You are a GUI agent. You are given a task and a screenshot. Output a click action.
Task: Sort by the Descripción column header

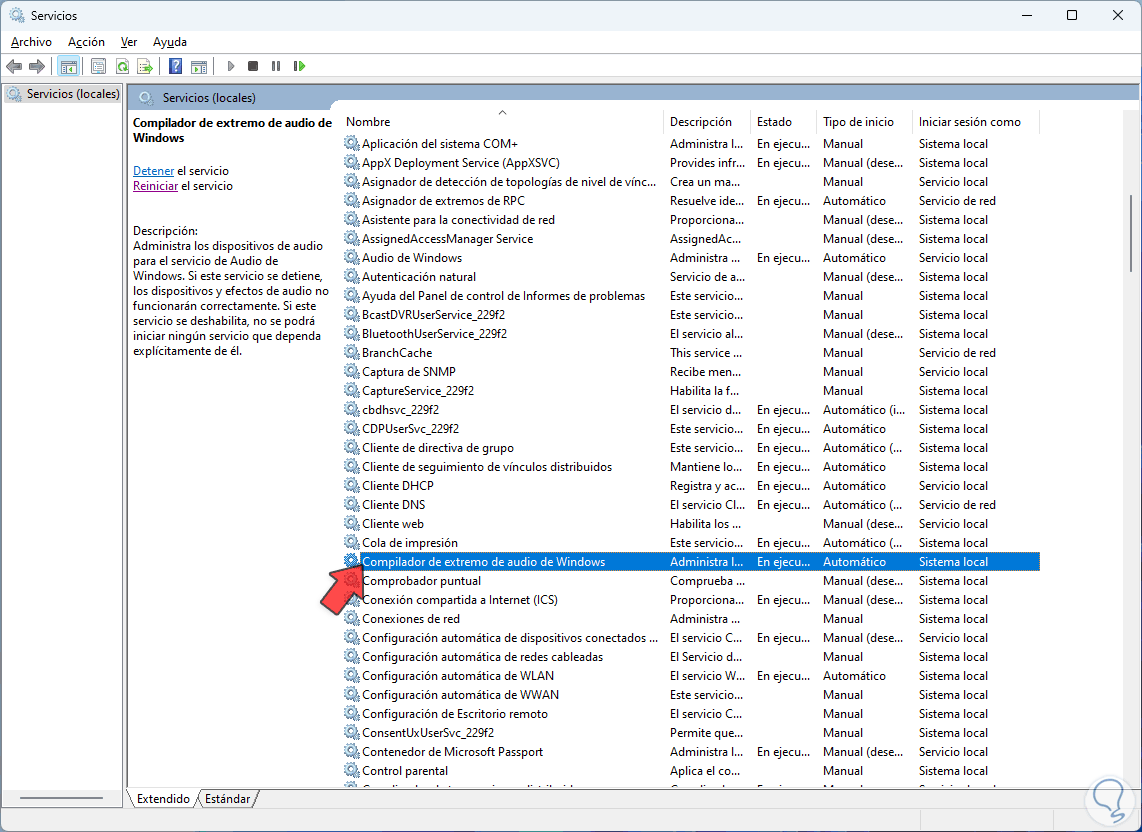(x=706, y=122)
